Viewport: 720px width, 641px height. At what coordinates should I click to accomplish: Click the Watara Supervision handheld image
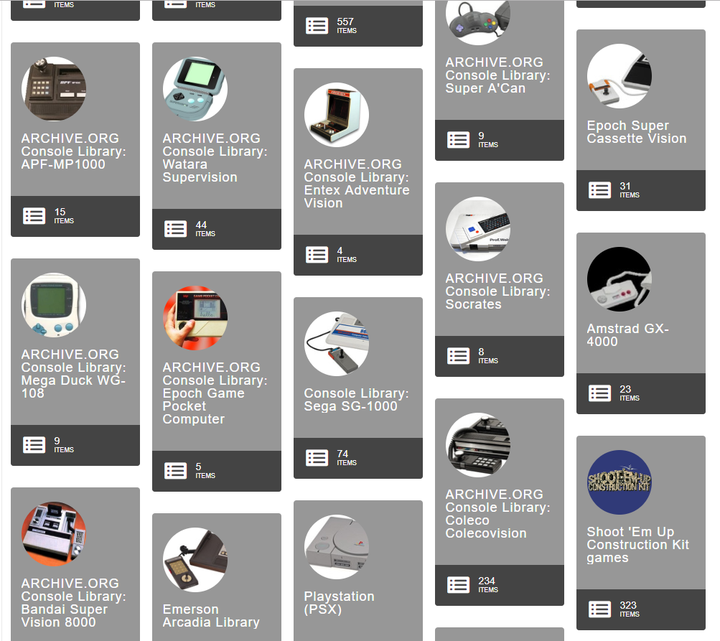click(x=195, y=89)
